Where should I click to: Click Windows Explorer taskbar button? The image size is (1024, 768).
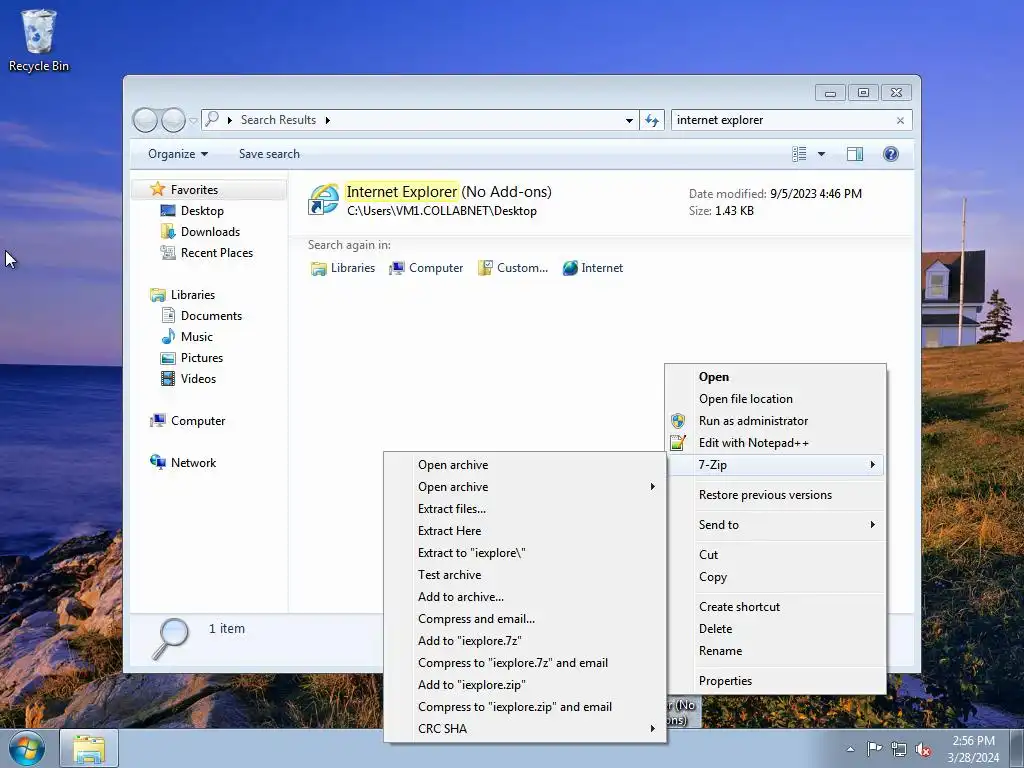[89, 749]
